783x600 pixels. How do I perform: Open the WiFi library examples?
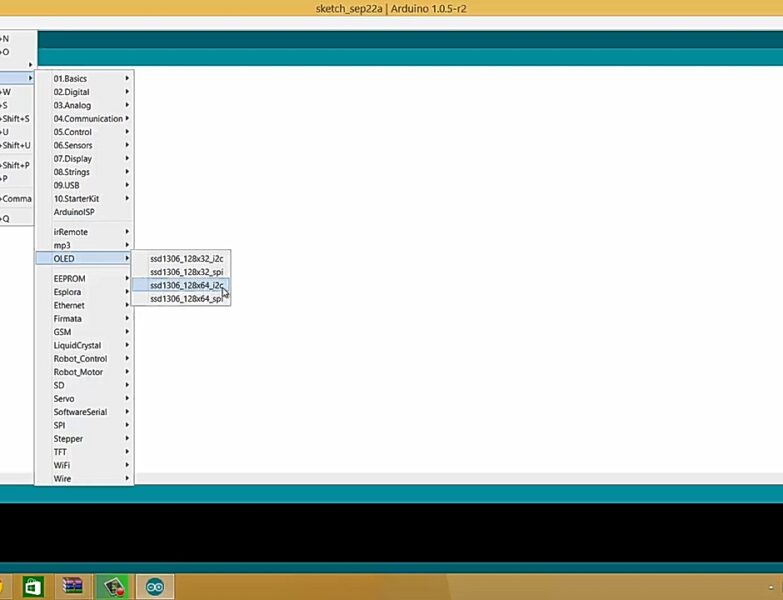(x=84, y=465)
